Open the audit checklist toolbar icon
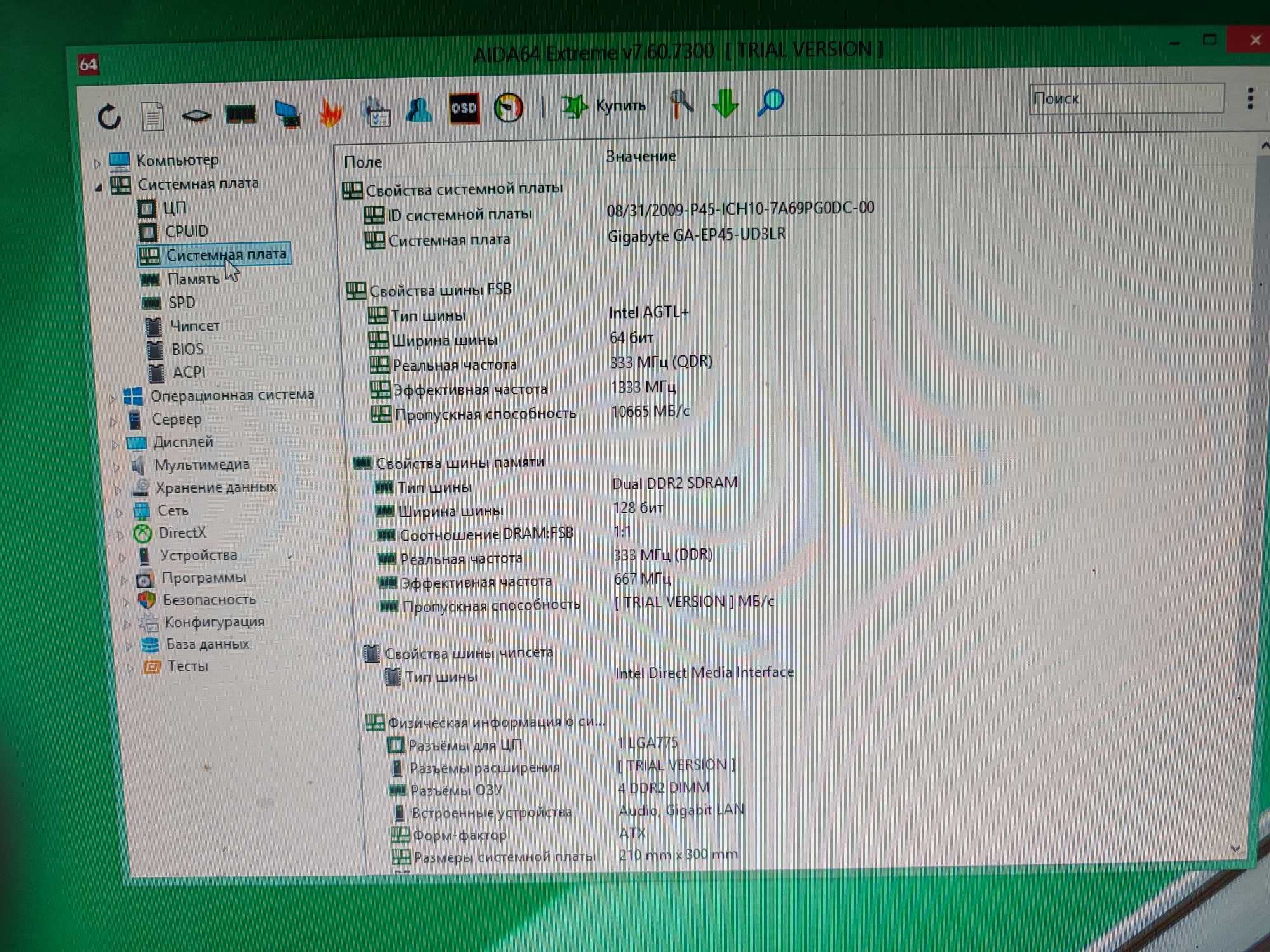 point(375,111)
